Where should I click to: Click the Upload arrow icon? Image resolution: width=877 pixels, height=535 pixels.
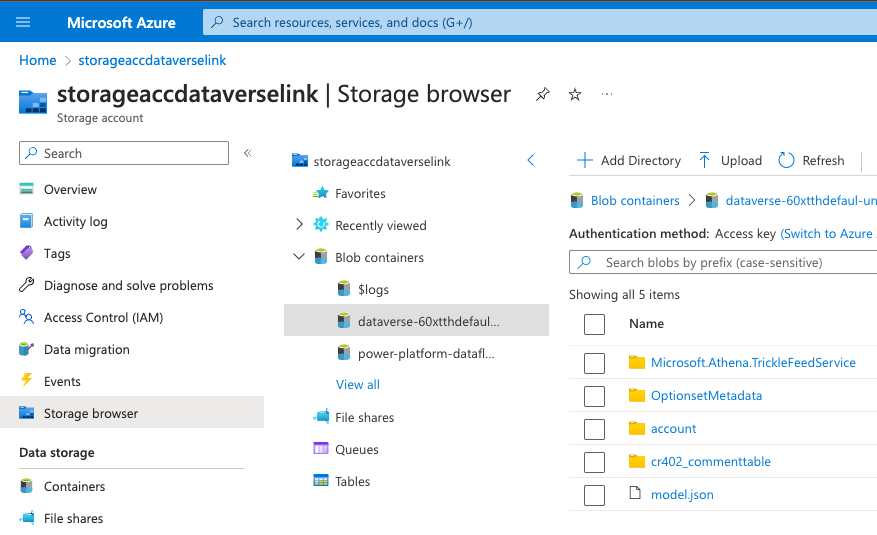point(705,160)
